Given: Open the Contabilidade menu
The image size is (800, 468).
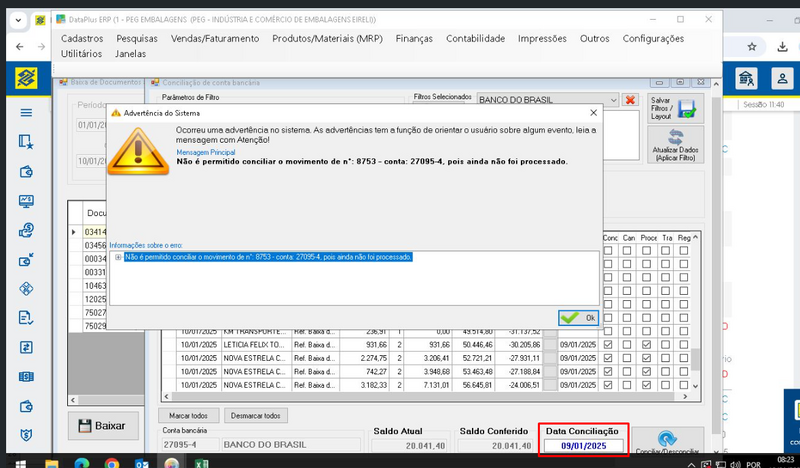Looking at the screenshot, I should pyautogui.click(x=476, y=38).
